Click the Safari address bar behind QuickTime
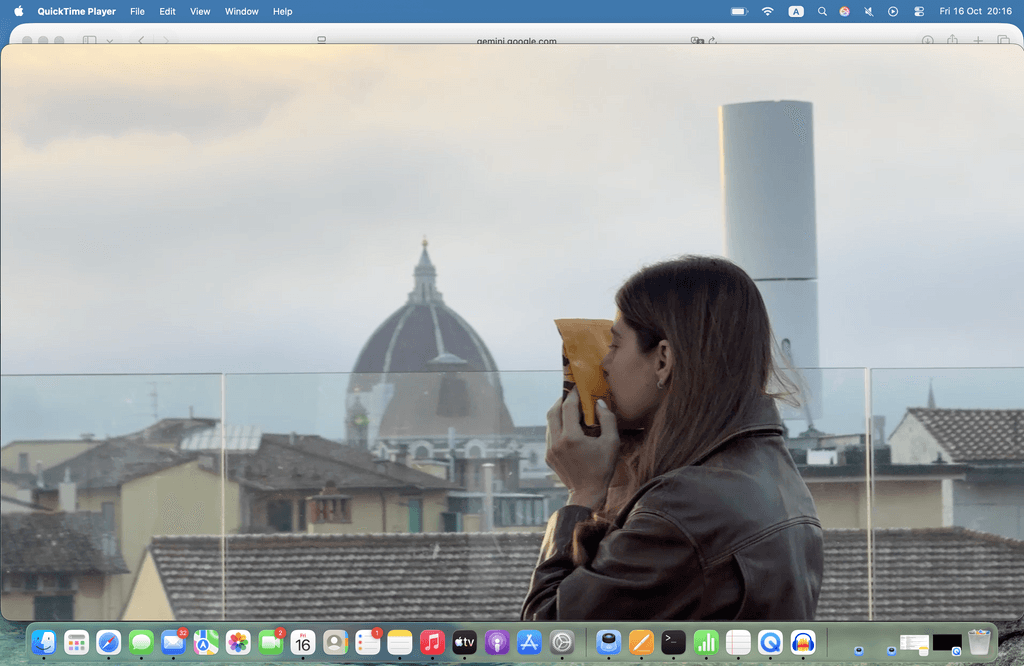Viewport: 1024px width, 666px height. [x=517, y=40]
